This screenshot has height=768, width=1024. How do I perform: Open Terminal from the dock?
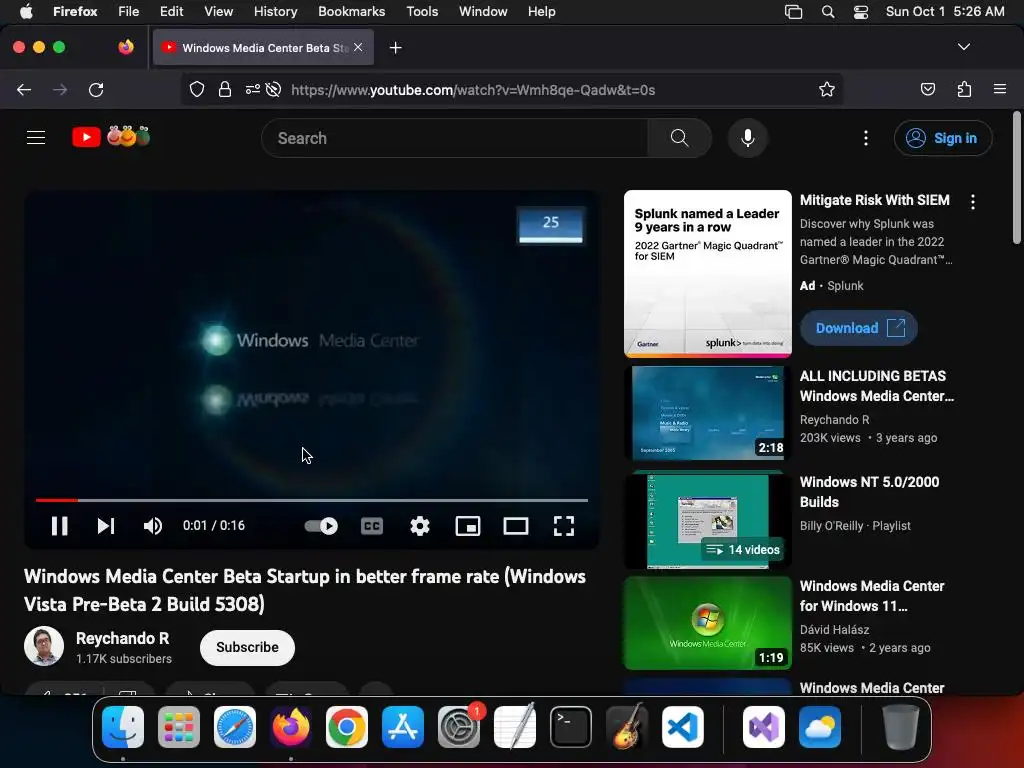[x=571, y=727]
